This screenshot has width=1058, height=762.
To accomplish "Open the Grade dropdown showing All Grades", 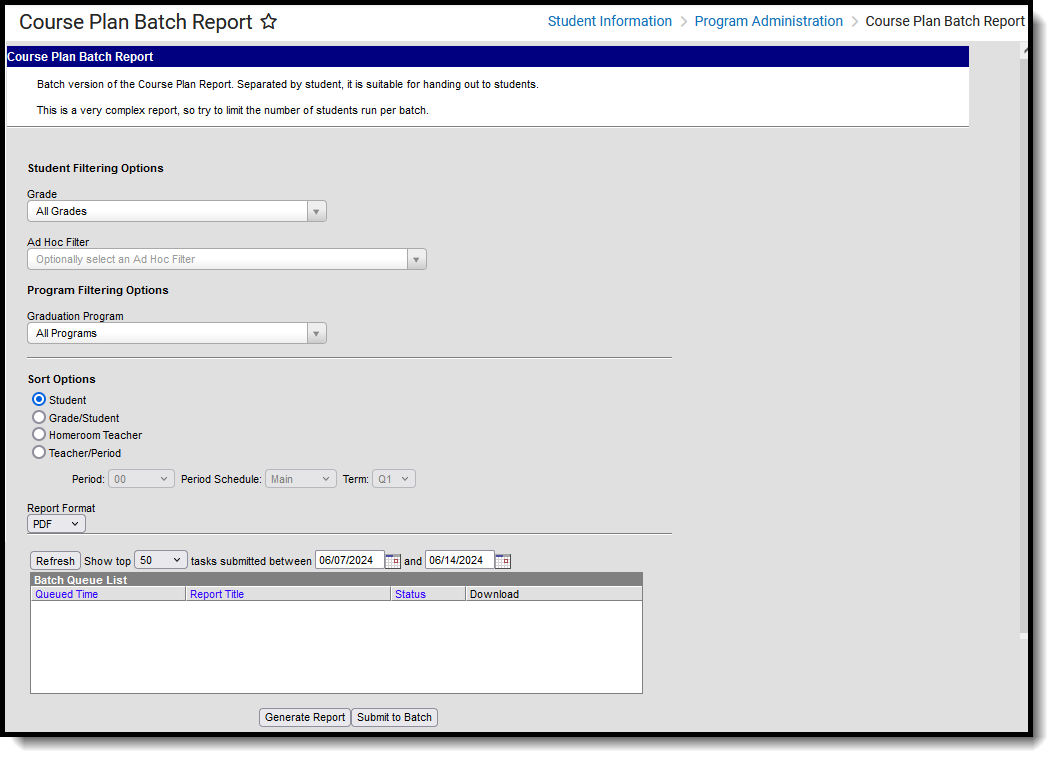I will point(177,211).
